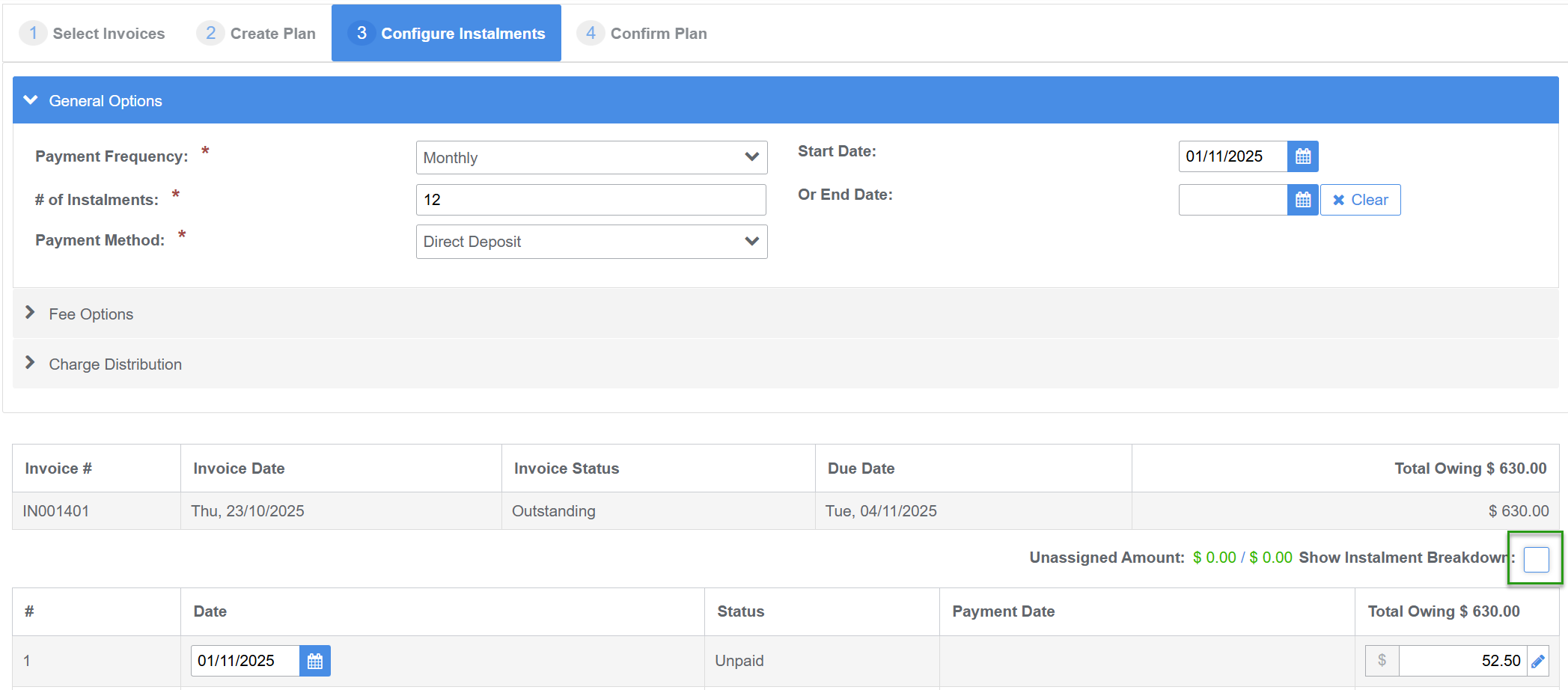
Task: Go to Select Invoices step
Action: (92, 34)
